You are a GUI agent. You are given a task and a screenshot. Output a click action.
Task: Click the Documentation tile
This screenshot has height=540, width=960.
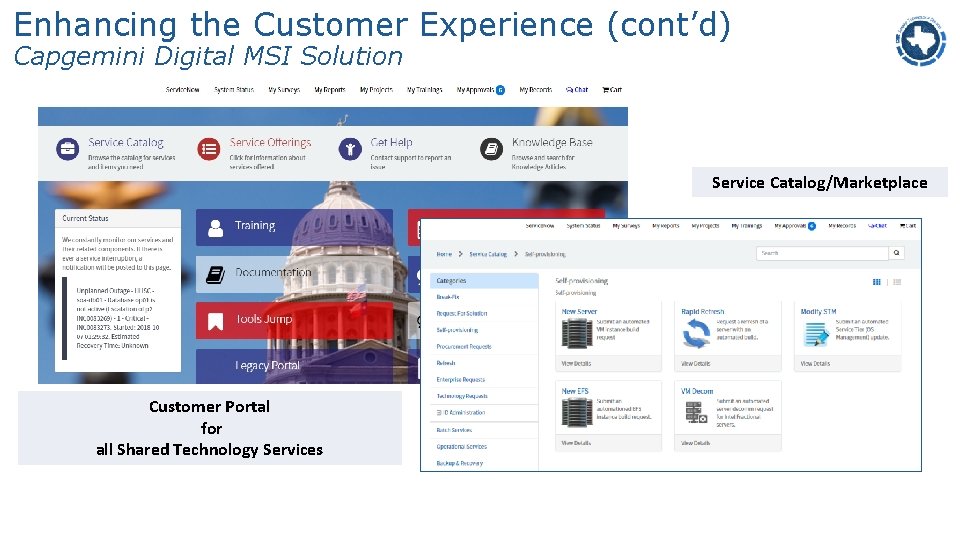coord(294,274)
